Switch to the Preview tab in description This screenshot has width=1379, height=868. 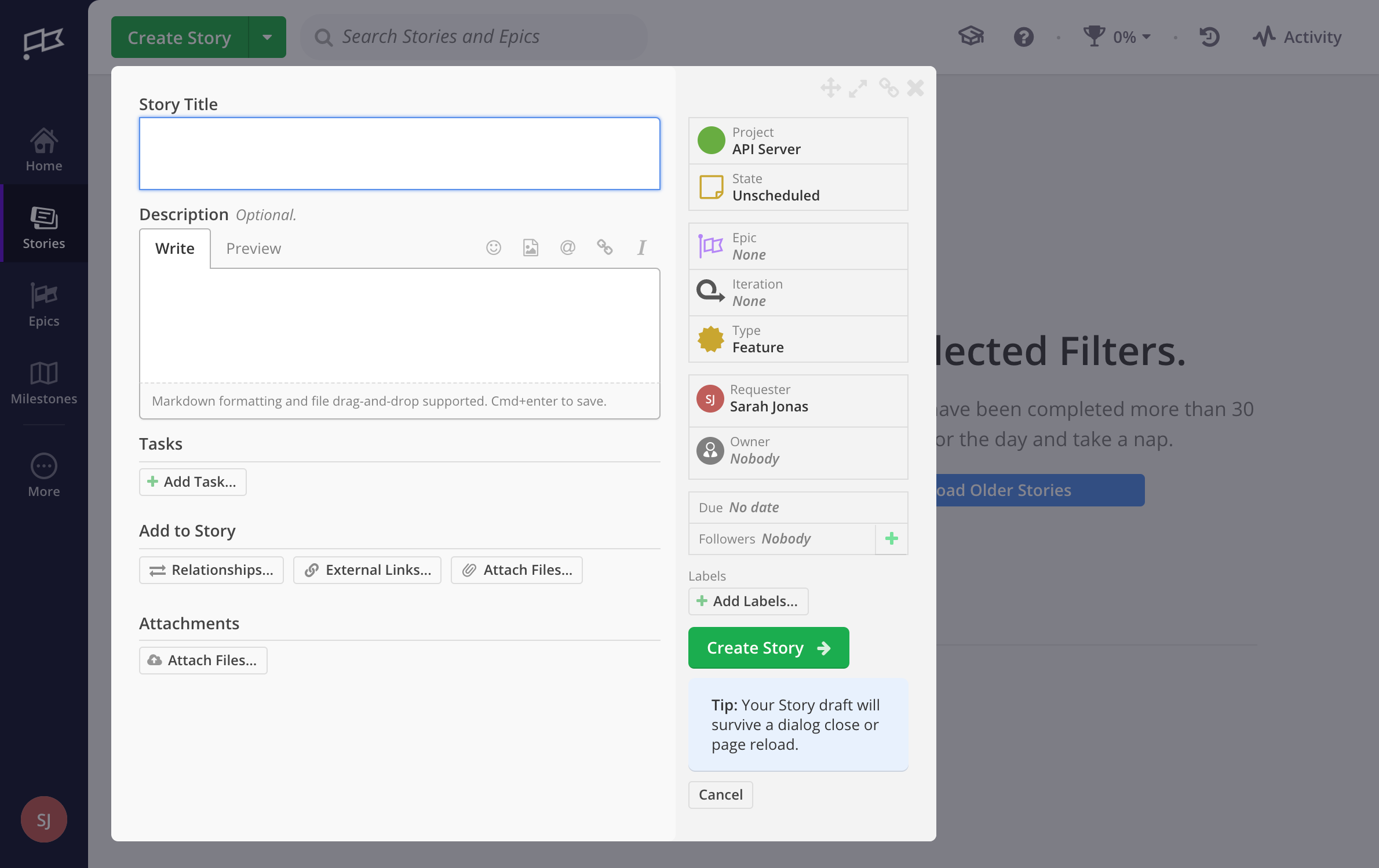253,248
